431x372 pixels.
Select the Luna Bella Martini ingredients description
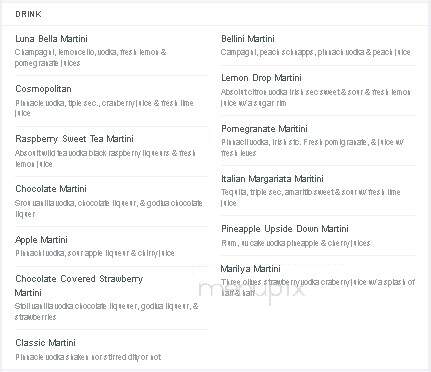[90, 58]
